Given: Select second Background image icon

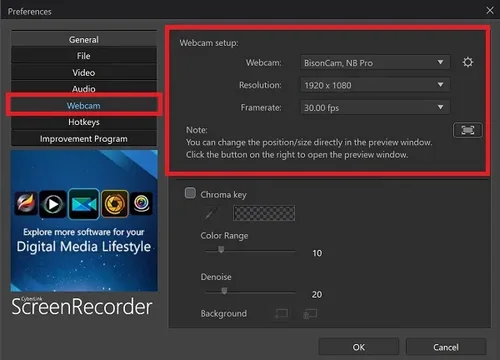Looking at the screenshot, I should pos(310,313).
